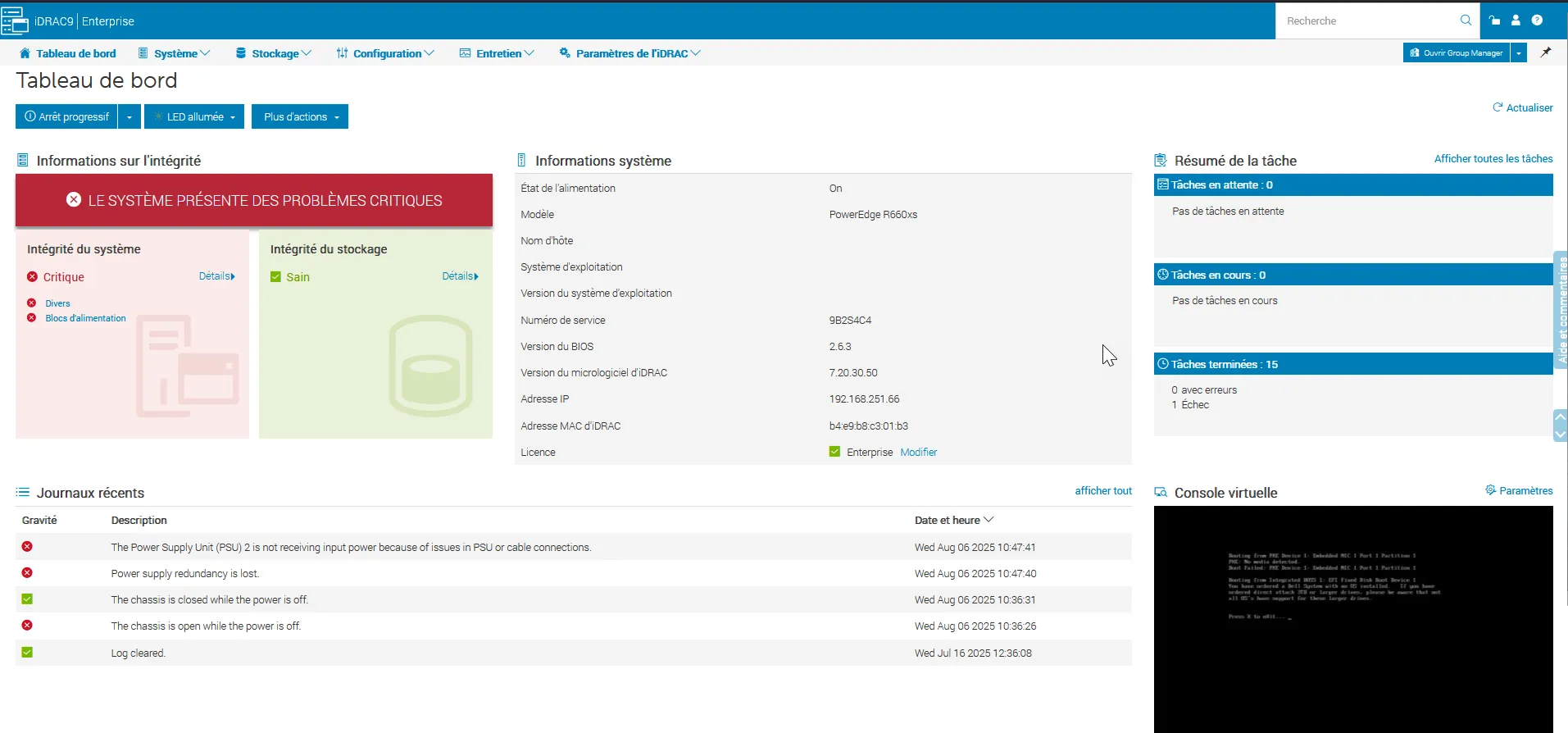Open the Paramètres de l'iDRAC menu
The width and height of the screenshot is (1568, 733).
pyautogui.click(x=630, y=53)
